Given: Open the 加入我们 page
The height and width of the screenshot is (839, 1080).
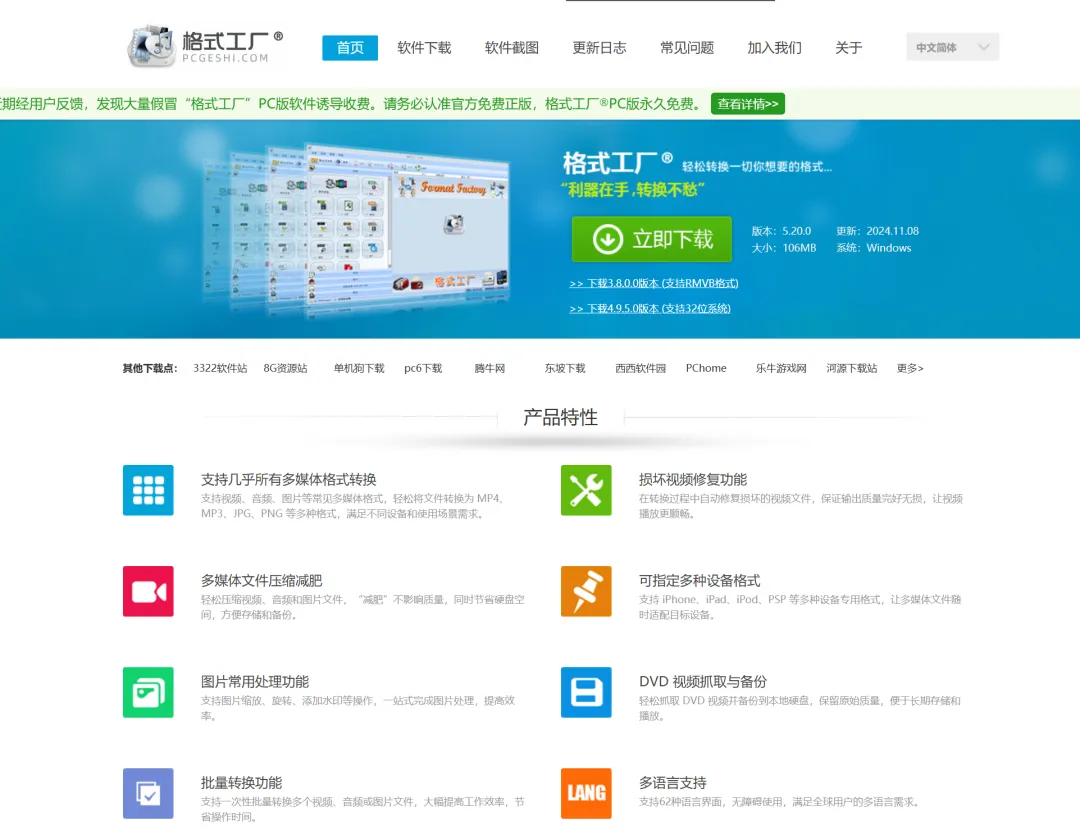Looking at the screenshot, I should coord(774,48).
